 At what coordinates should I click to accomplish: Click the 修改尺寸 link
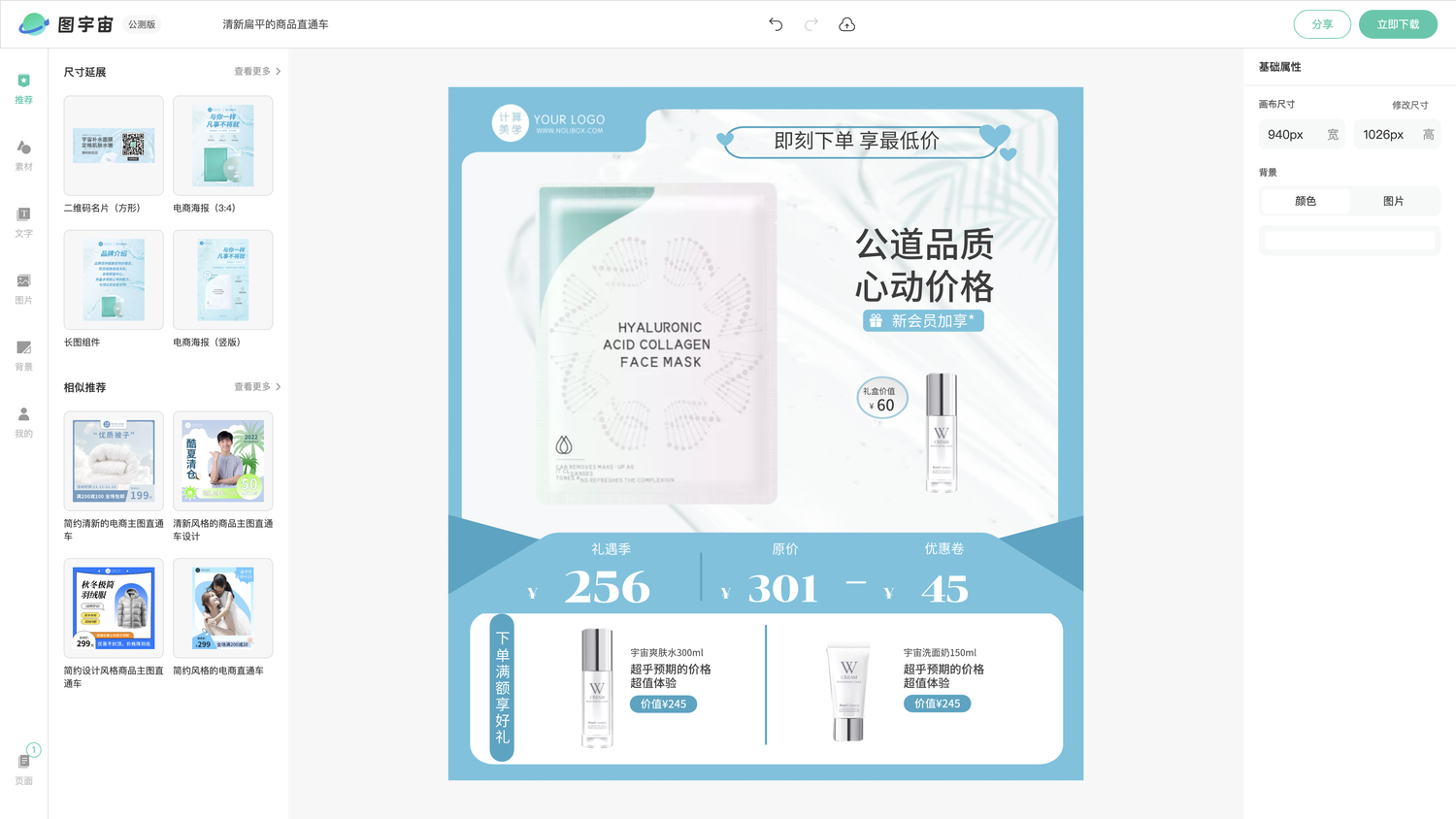pos(1409,105)
